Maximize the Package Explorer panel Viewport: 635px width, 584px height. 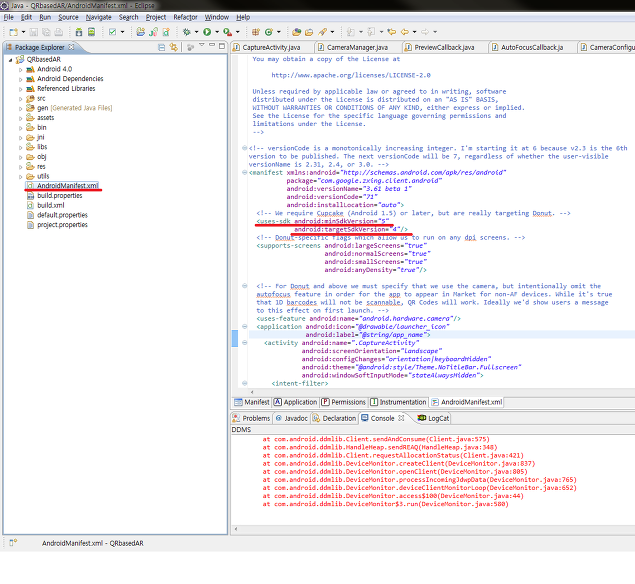222,46
